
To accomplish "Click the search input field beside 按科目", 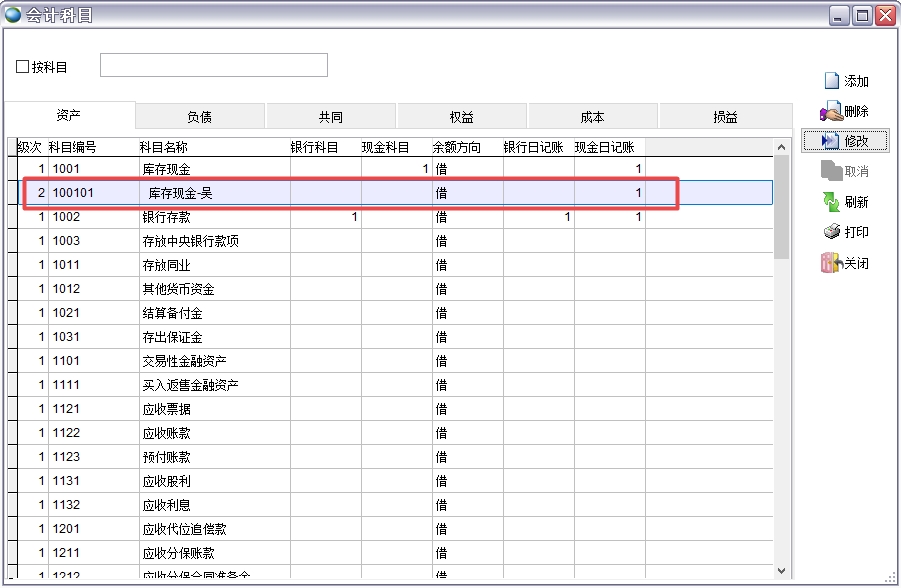I will pos(214,65).
